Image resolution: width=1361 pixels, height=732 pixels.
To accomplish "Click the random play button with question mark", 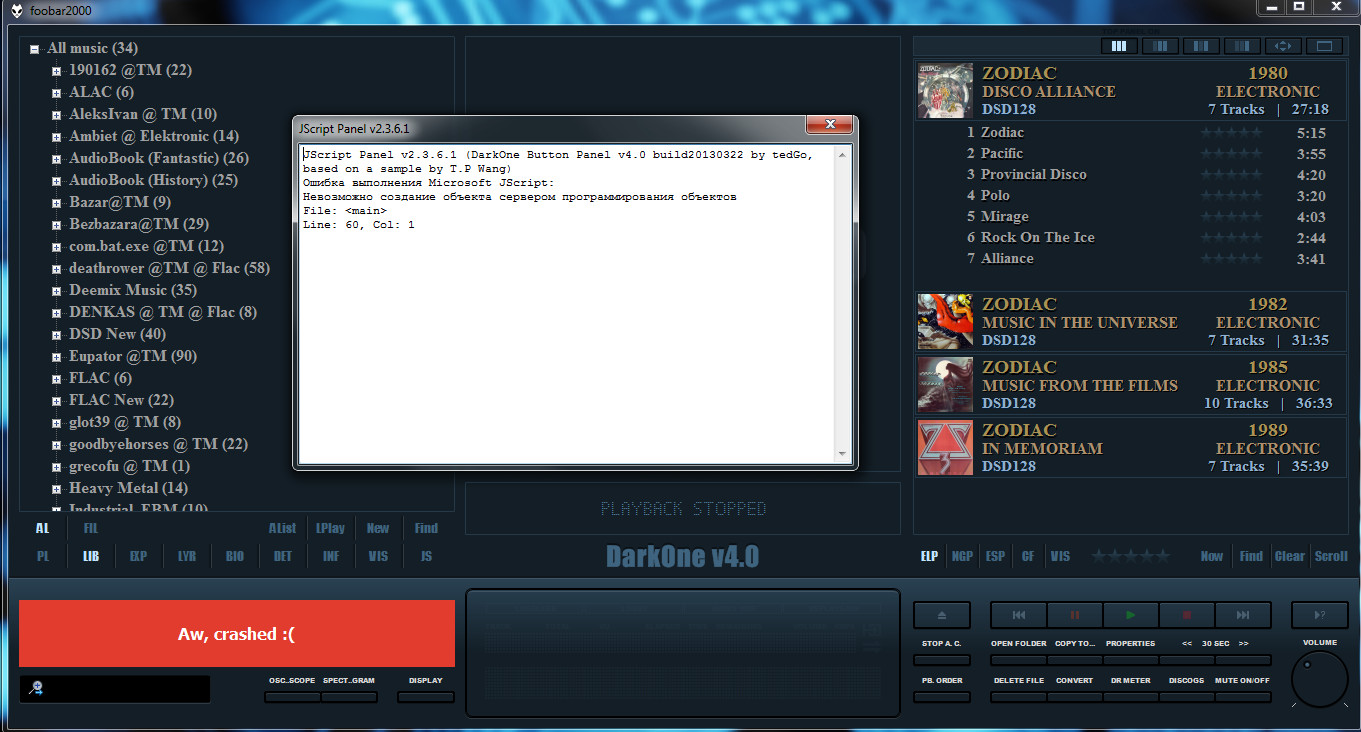I will pyautogui.click(x=1319, y=615).
